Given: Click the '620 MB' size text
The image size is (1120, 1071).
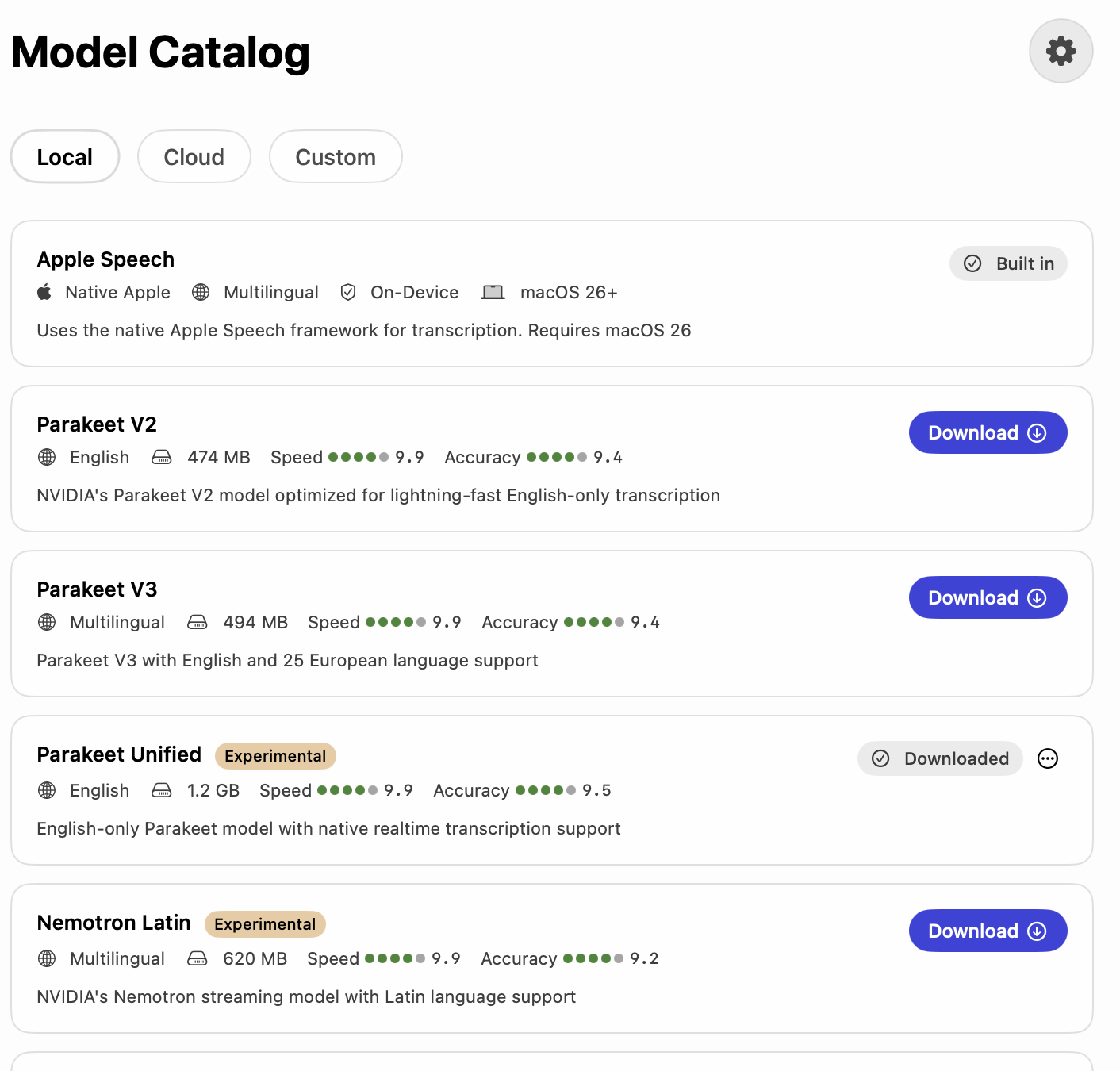Looking at the screenshot, I should [255, 958].
